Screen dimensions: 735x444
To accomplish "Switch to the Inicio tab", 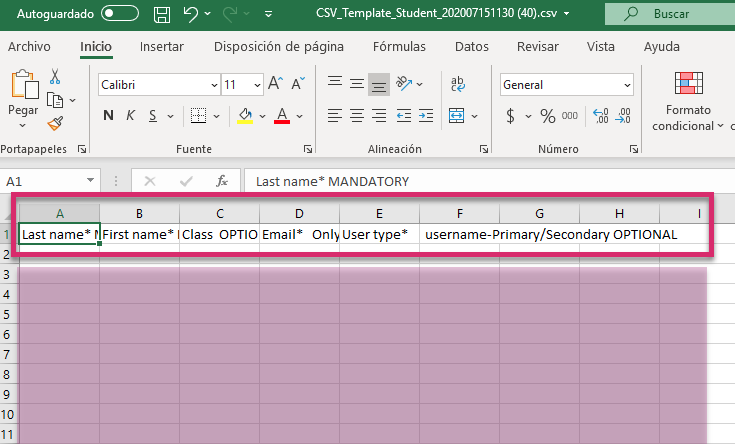I will [x=96, y=46].
